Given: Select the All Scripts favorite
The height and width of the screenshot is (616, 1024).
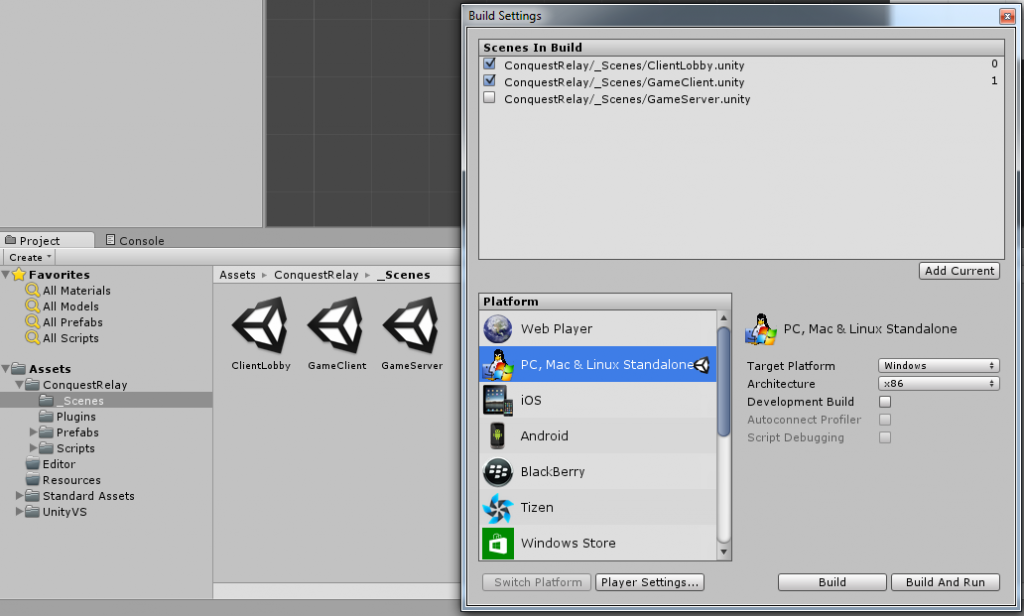Looking at the screenshot, I should 71,338.
